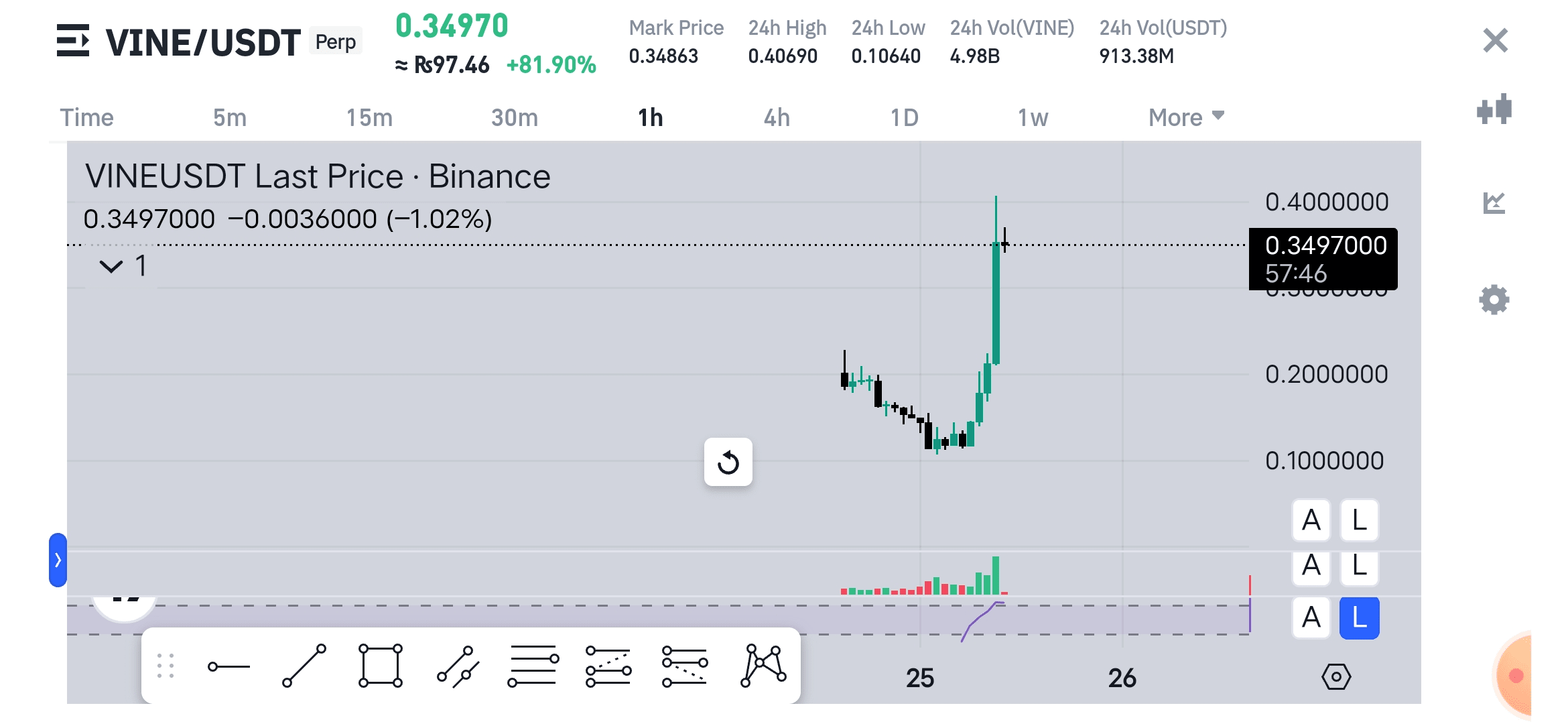Screen dimensions: 1568x724
Task: Open the trading pair list menu
Action: tap(72, 41)
